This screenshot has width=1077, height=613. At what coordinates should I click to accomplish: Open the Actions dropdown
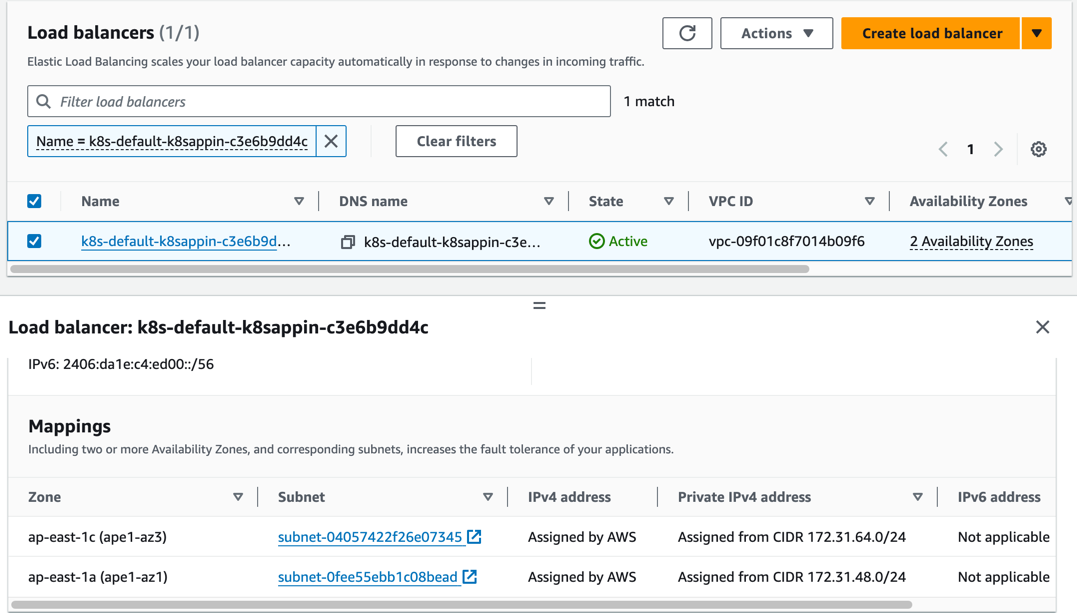point(776,33)
